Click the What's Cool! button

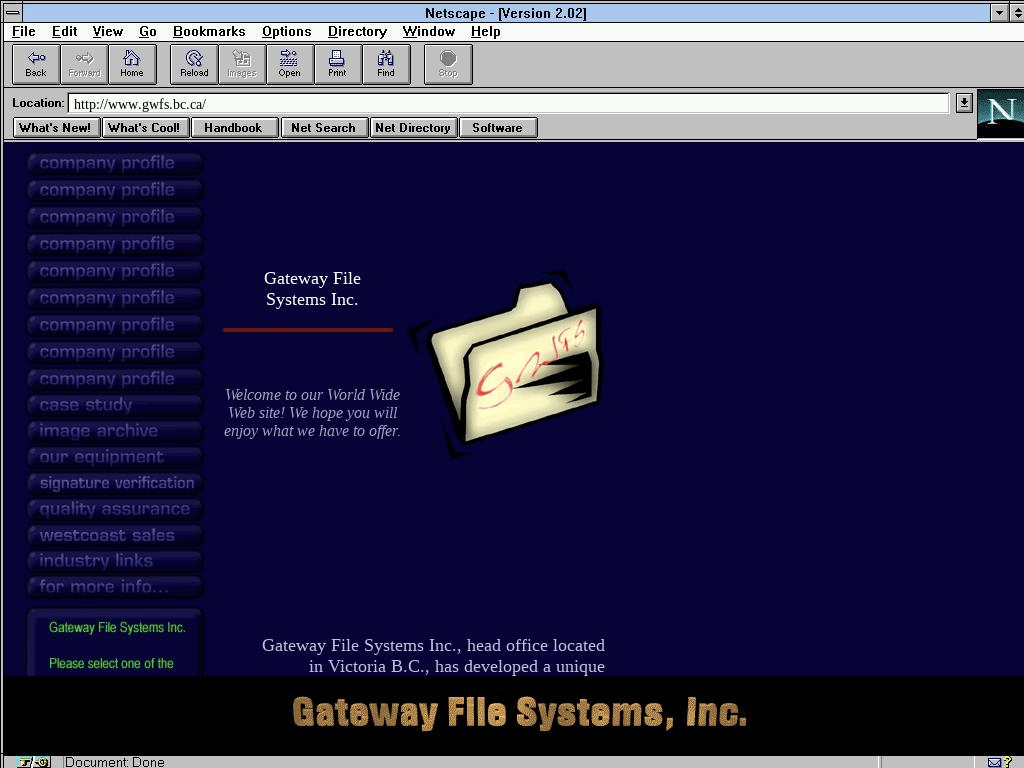tap(144, 127)
